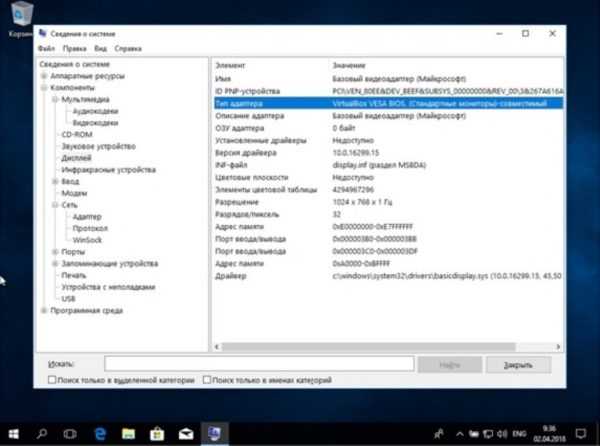The image size is (600, 446).
Task: Select Устройства с неполадками in the tree
Action: point(108,287)
